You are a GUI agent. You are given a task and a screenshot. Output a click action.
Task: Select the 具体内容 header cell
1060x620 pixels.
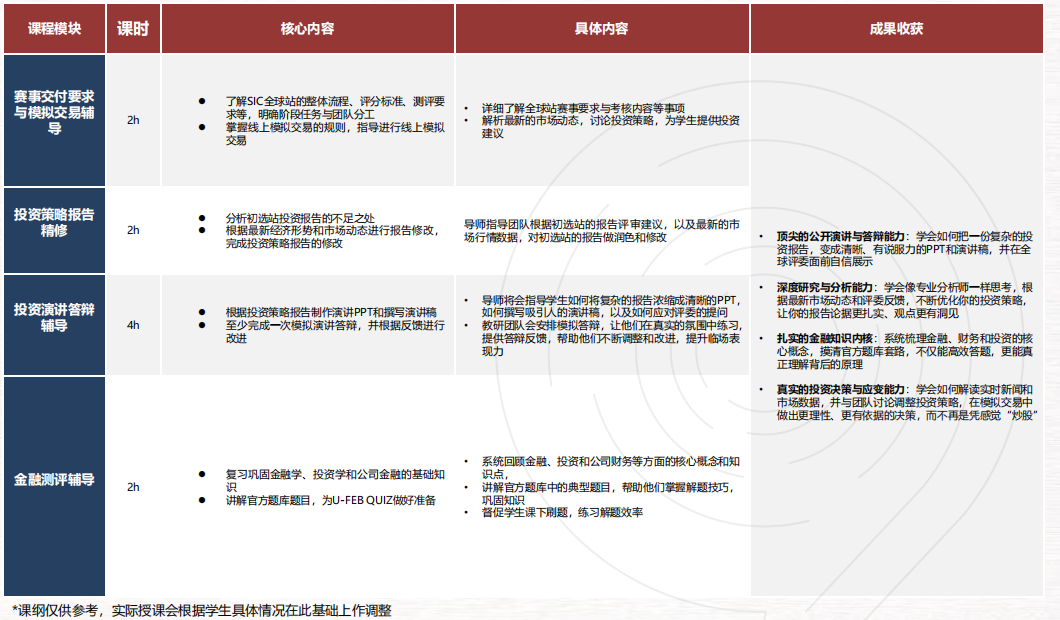(602, 29)
